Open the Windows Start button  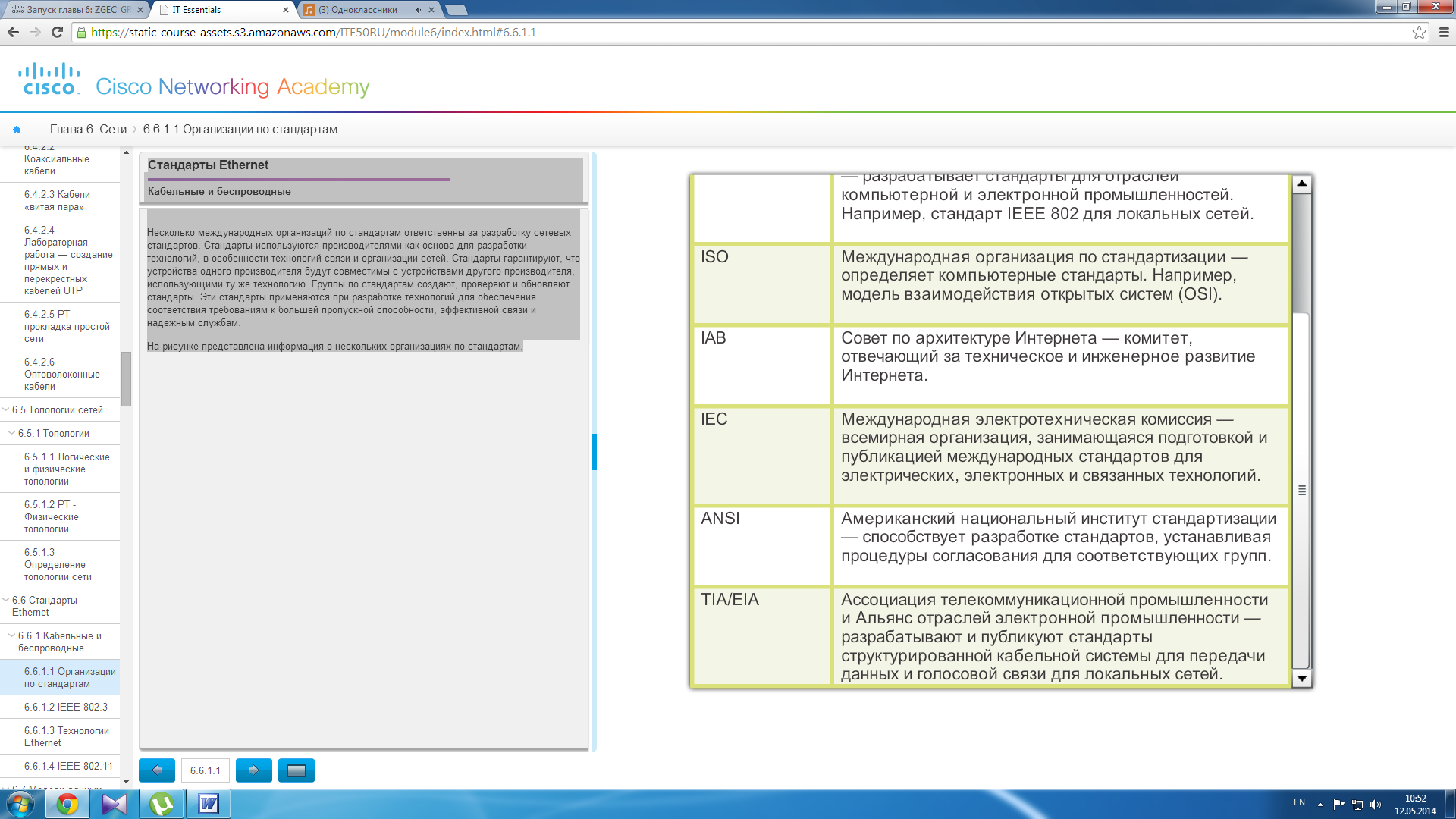(20, 804)
